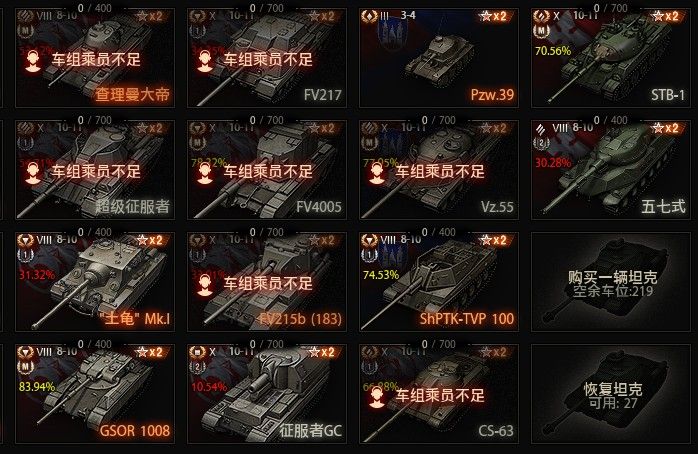Click the x2 star bonus icon on Pzw.39
This screenshot has height=454, width=698.
494,16
